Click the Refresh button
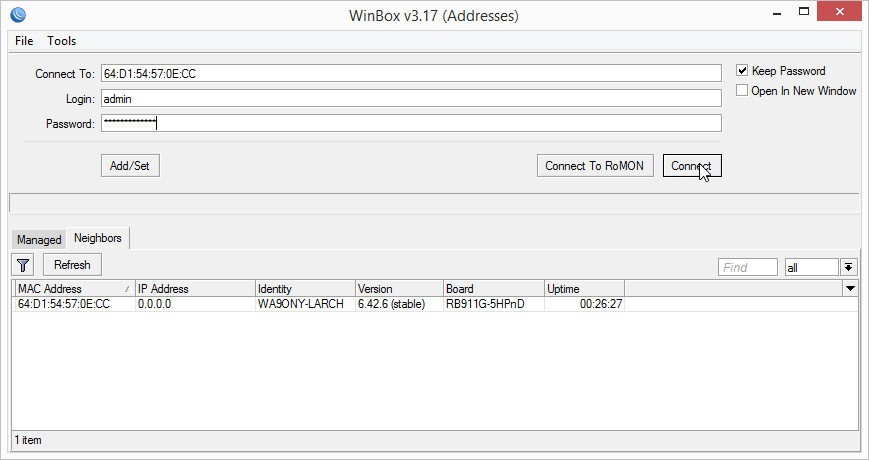Viewport: 869px width, 460px height. tap(72, 265)
